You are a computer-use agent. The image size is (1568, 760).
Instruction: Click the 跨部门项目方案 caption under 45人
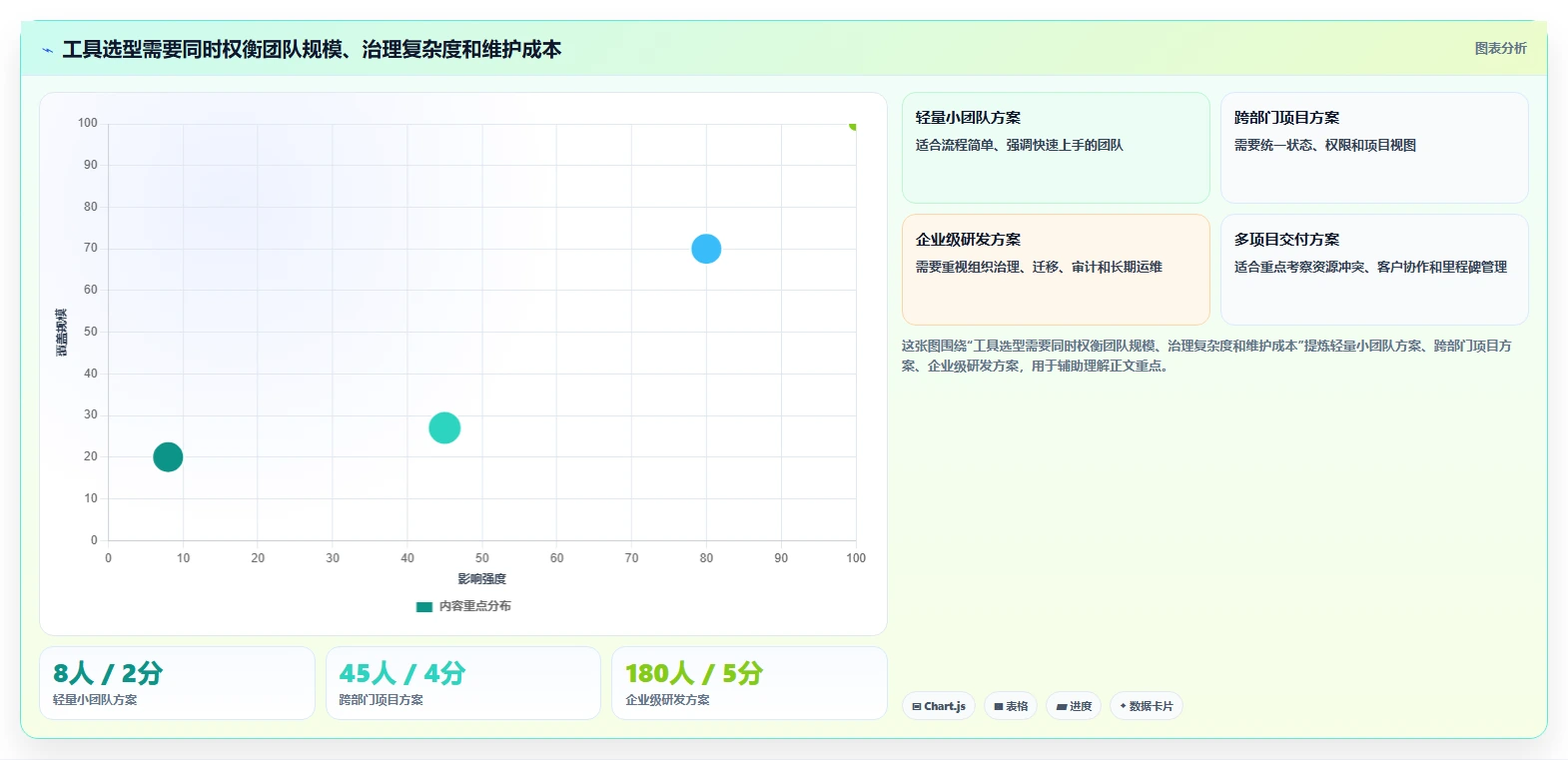pos(381,700)
